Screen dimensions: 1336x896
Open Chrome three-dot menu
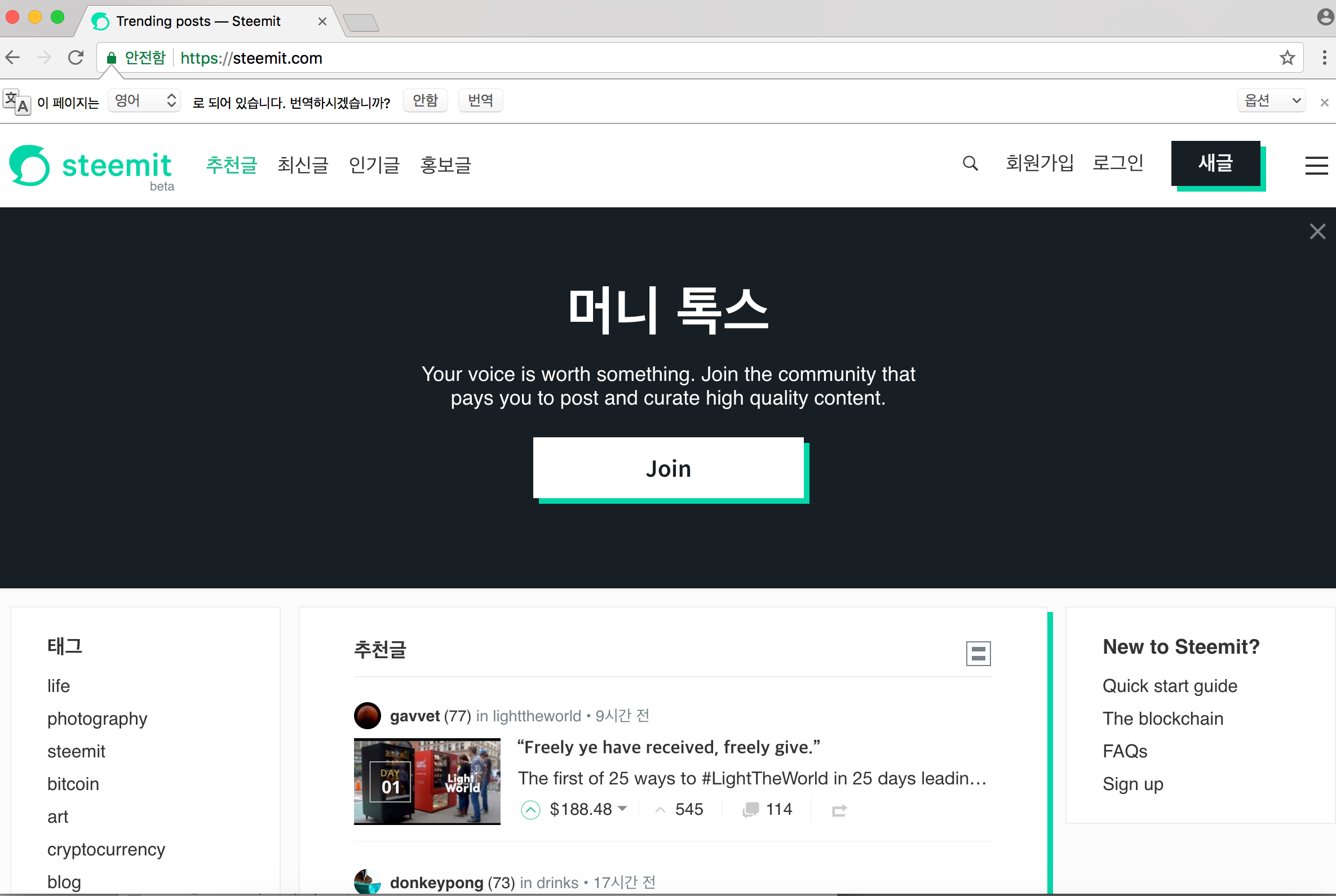click(1324, 57)
